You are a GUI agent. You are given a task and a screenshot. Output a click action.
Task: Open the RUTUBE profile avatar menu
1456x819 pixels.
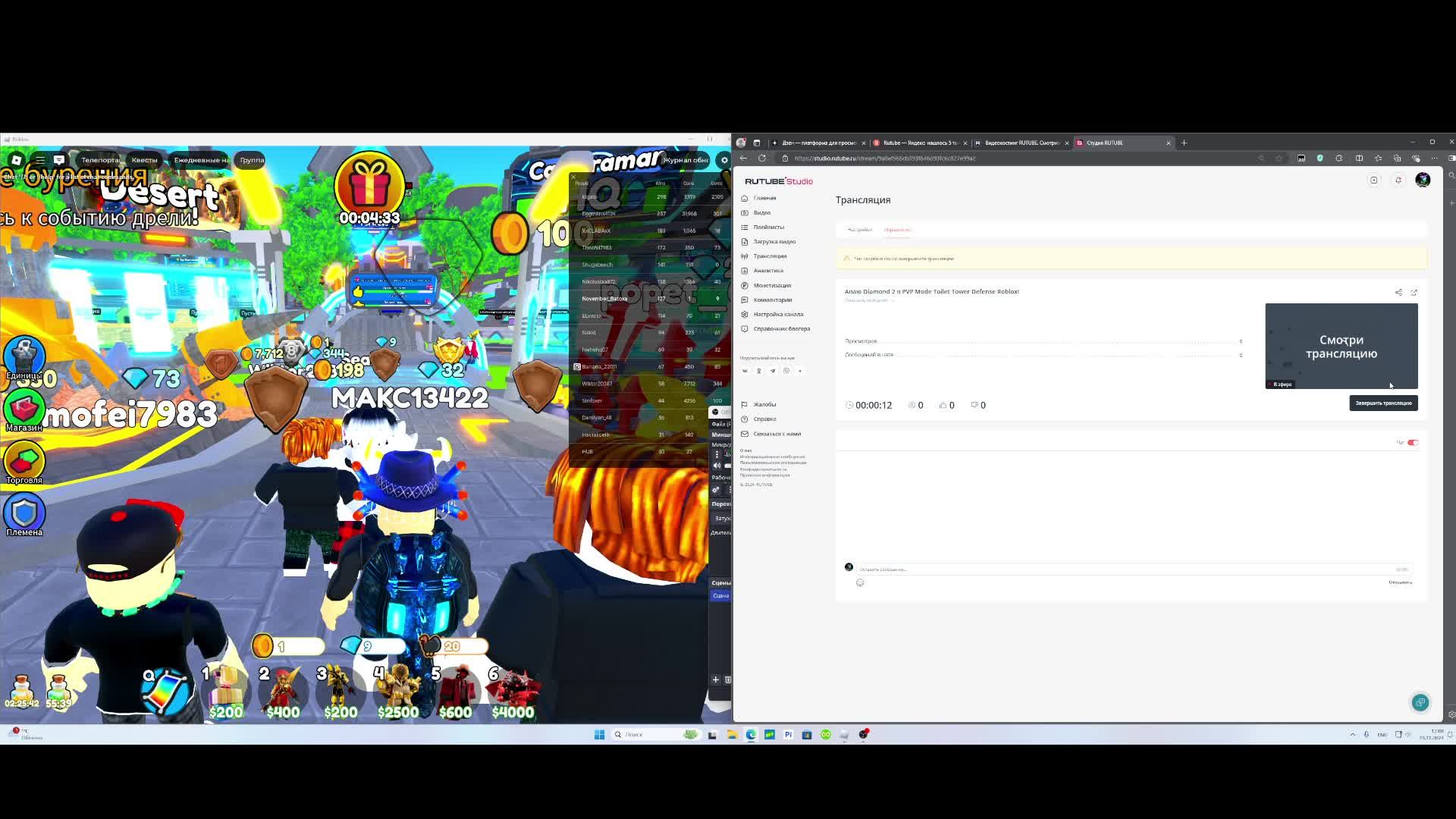(x=1423, y=180)
